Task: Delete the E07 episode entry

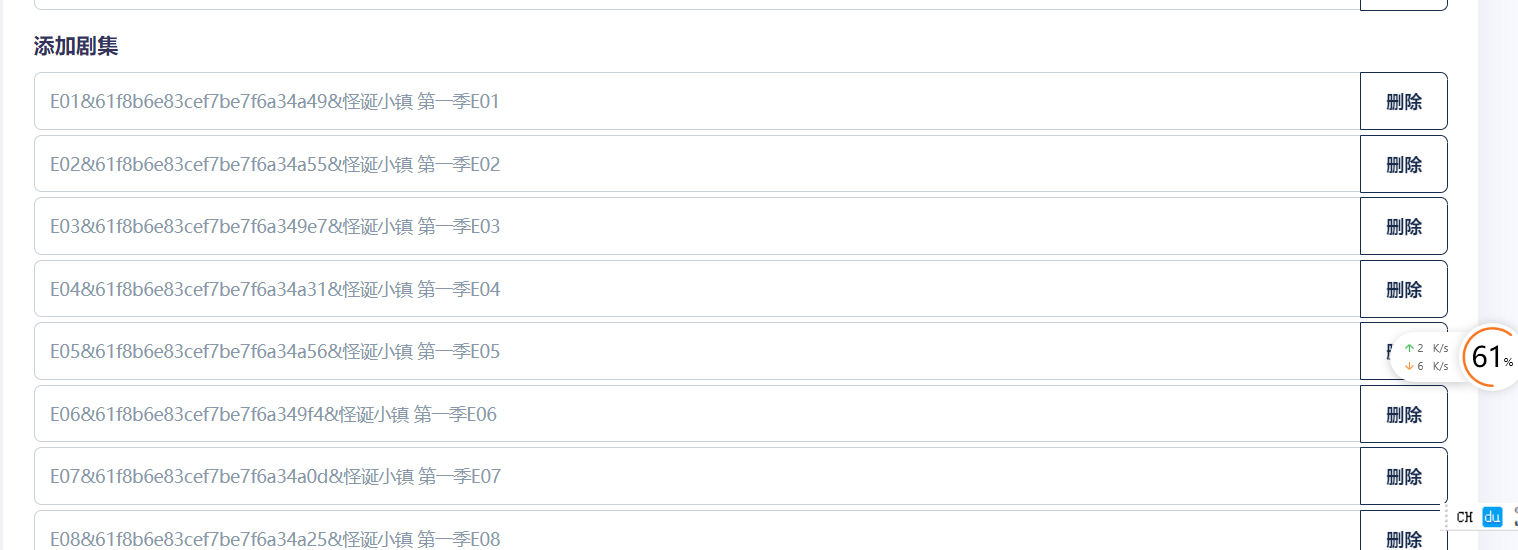Action: click(x=1403, y=476)
